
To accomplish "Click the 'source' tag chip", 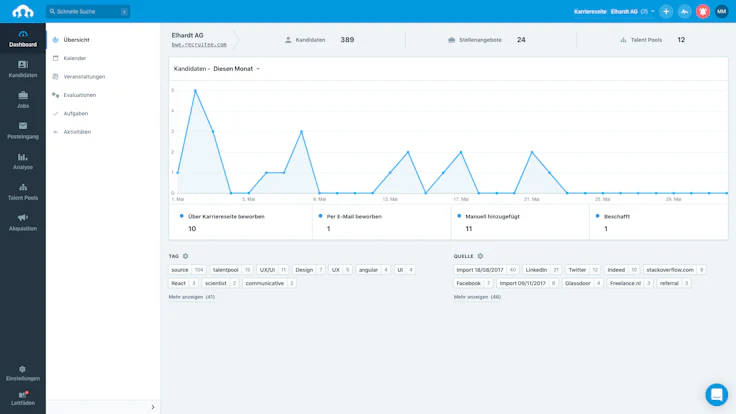I will [187, 270].
